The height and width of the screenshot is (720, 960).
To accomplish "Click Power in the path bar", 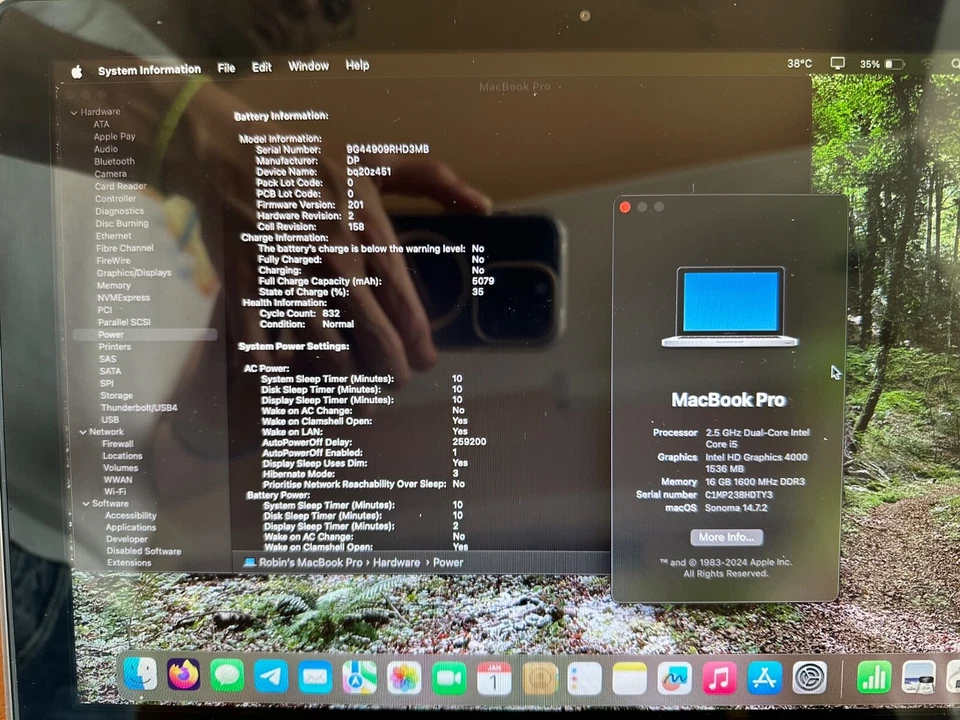I will click(x=448, y=562).
